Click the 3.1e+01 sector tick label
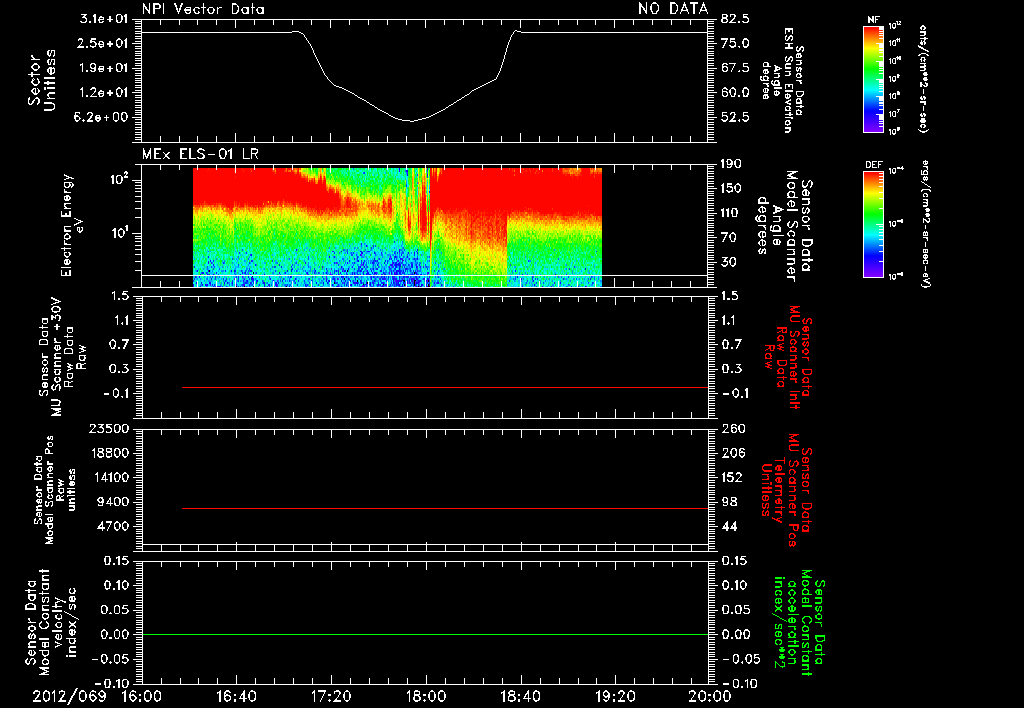1024x708 pixels. coord(103,19)
